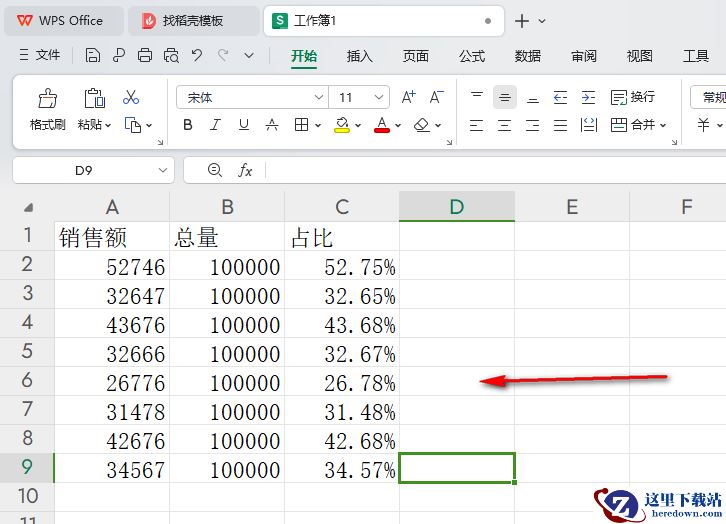Justify text alignment icon
The width and height of the screenshot is (726, 524).
click(x=560, y=125)
